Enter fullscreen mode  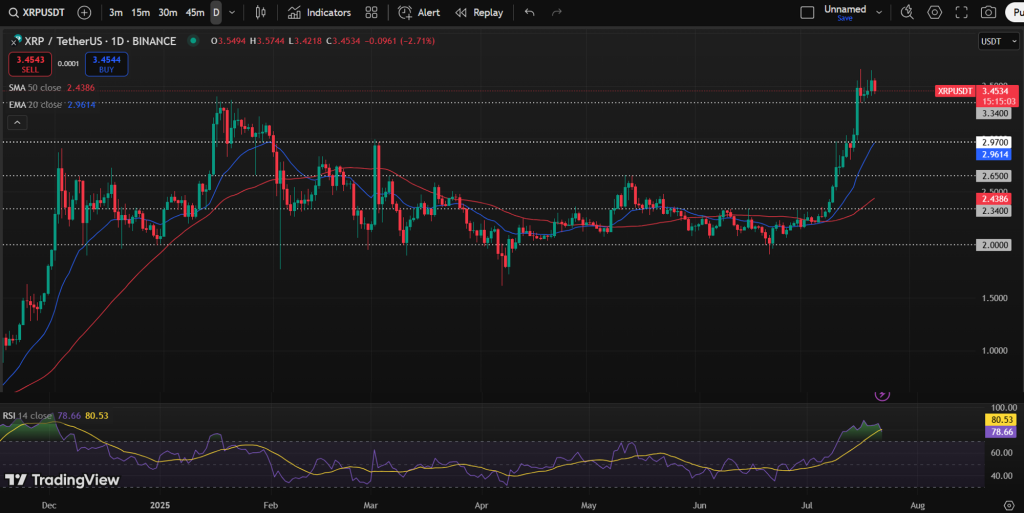[961, 12]
